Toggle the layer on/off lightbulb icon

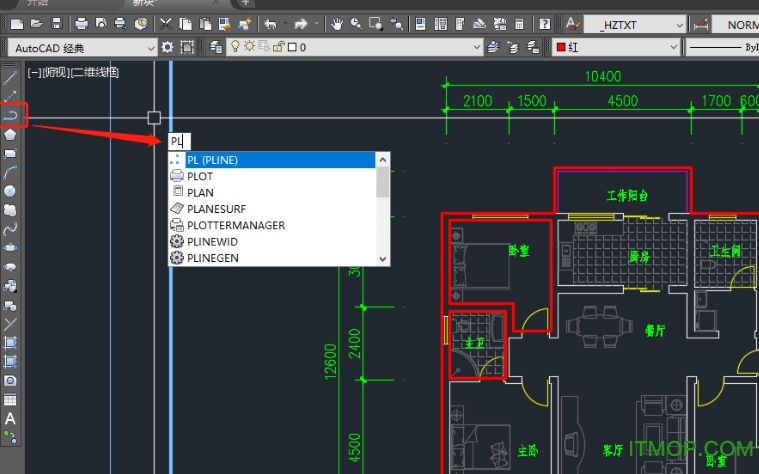(236, 47)
